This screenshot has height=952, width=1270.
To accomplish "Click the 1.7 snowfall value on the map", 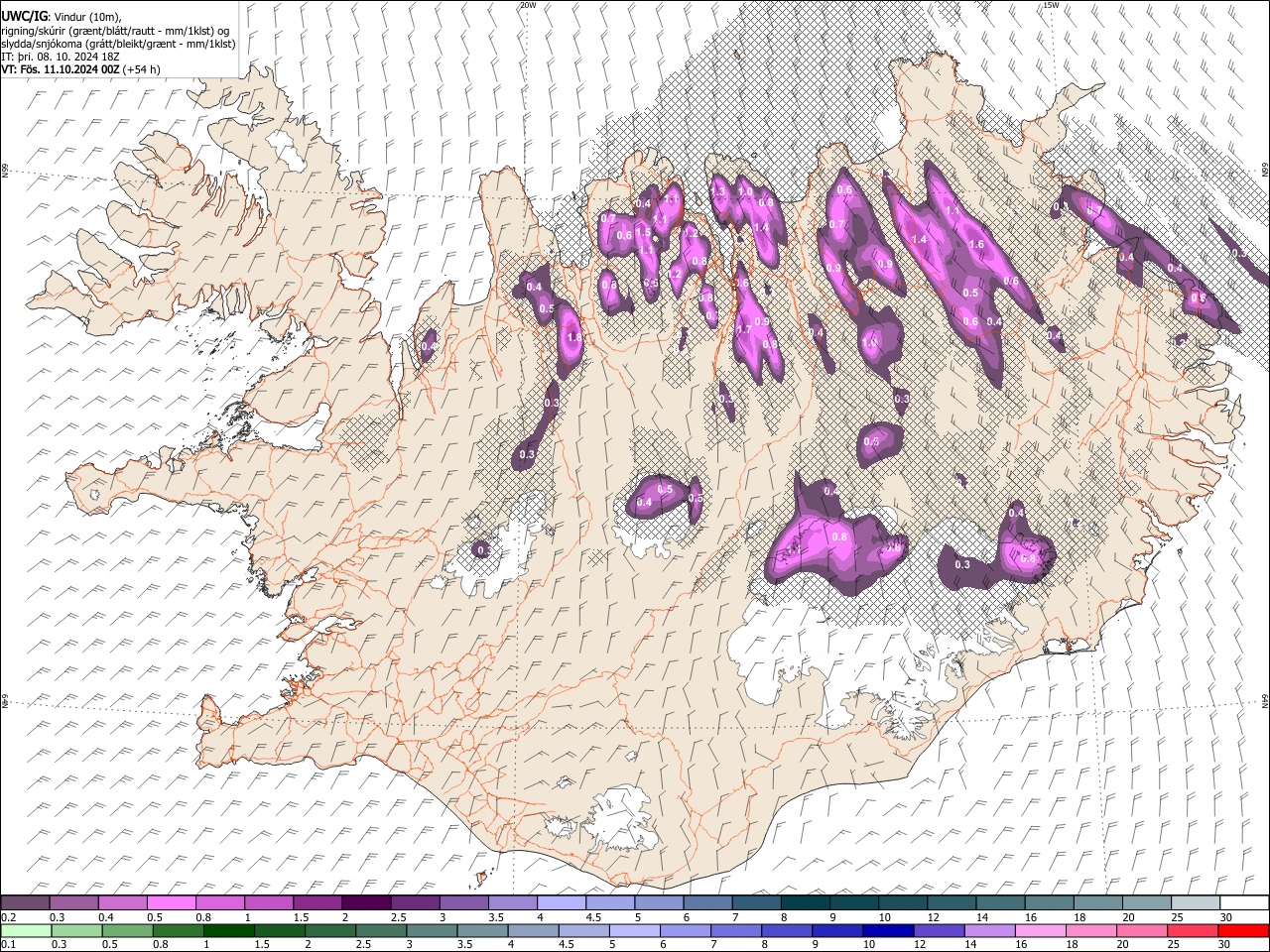I will pos(744,329).
